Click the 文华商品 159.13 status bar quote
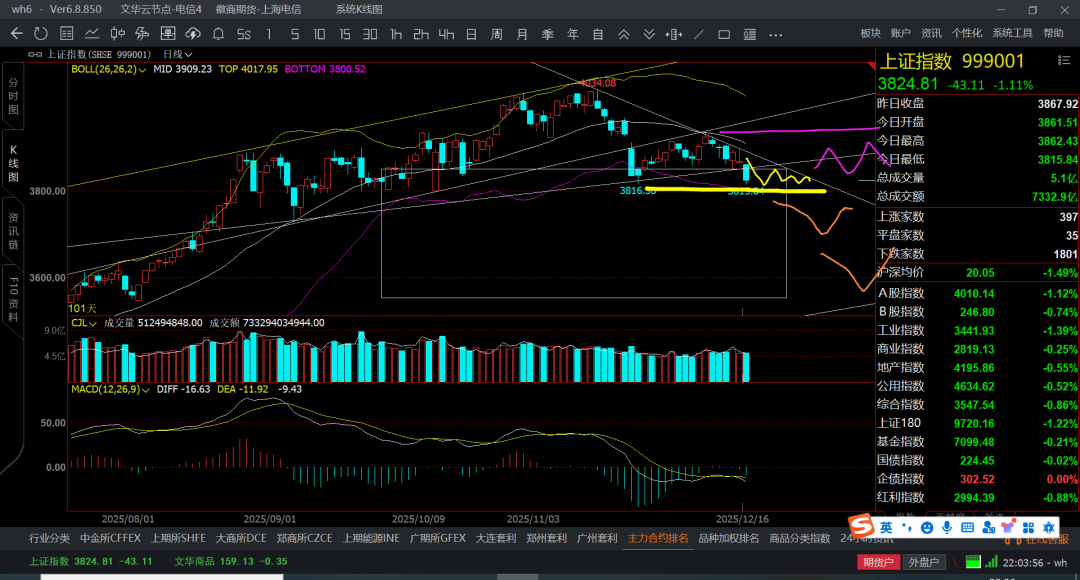Screen dimensions: 1080x580 pos(231,561)
